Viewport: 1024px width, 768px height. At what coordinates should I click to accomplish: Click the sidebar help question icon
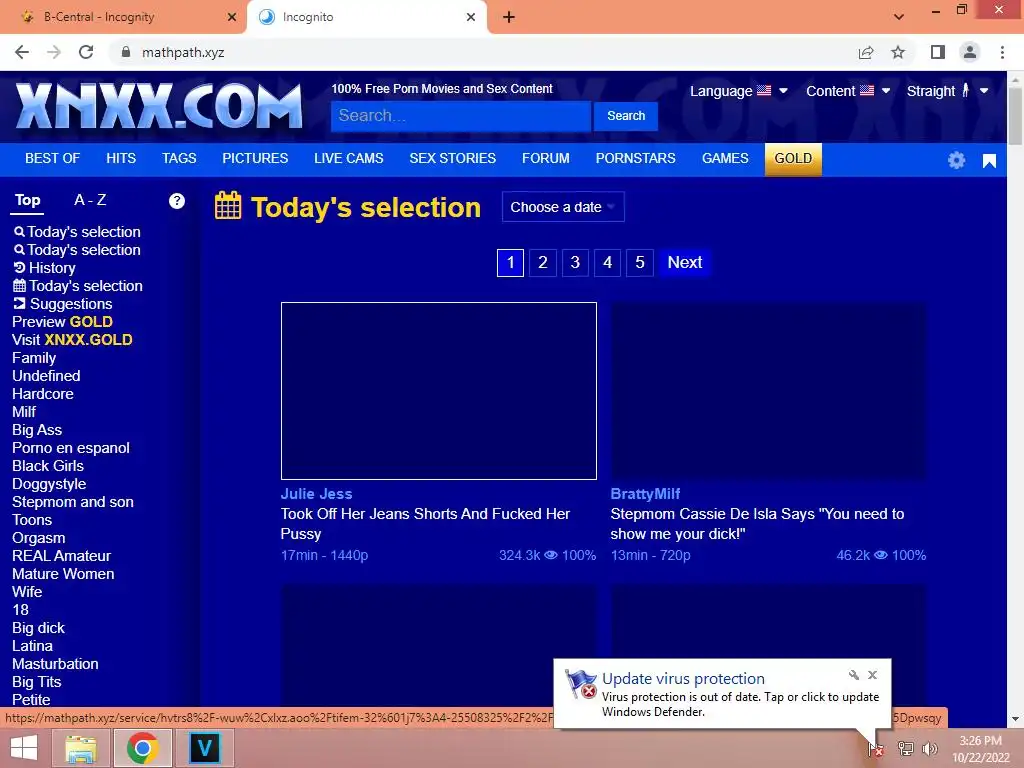(x=176, y=201)
